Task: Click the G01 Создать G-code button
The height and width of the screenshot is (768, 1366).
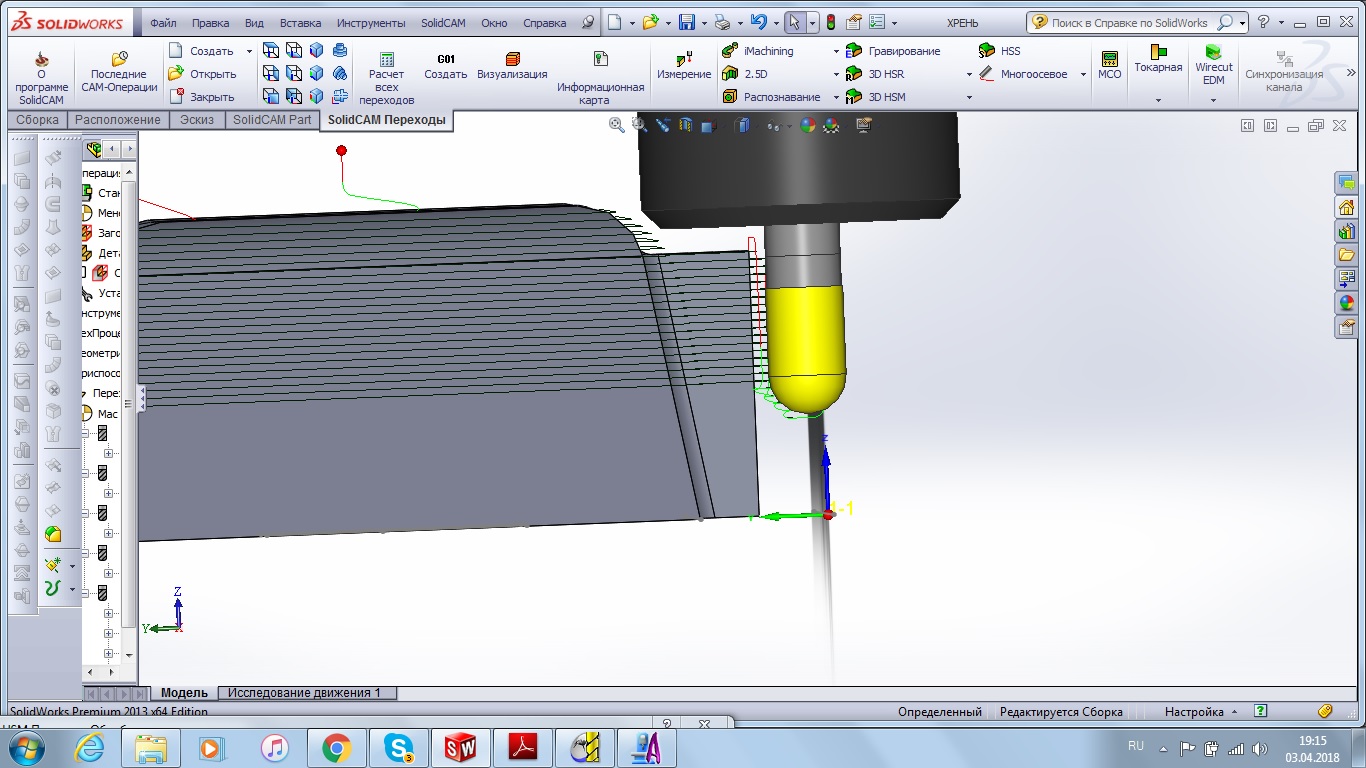Action: (x=445, y=67)
